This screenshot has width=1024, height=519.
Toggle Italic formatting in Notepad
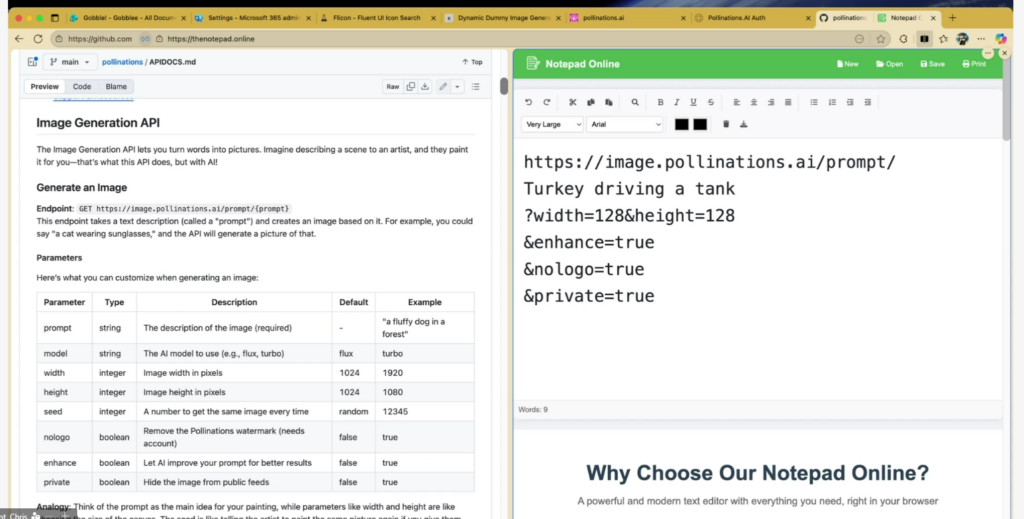pos(677,102)
